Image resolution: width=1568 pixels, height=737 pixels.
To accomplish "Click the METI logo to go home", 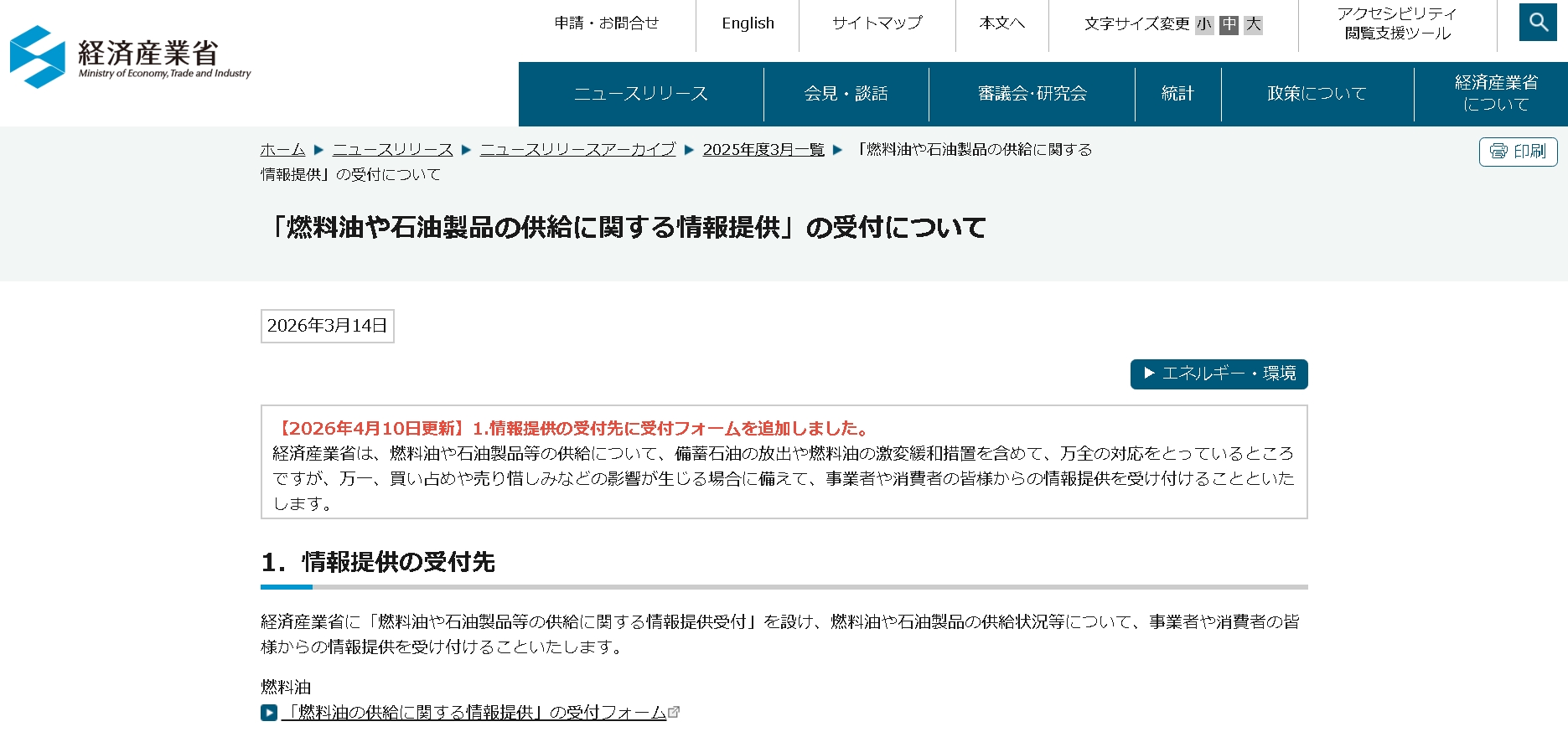I will pyautogui.click(x=131, y=57).
